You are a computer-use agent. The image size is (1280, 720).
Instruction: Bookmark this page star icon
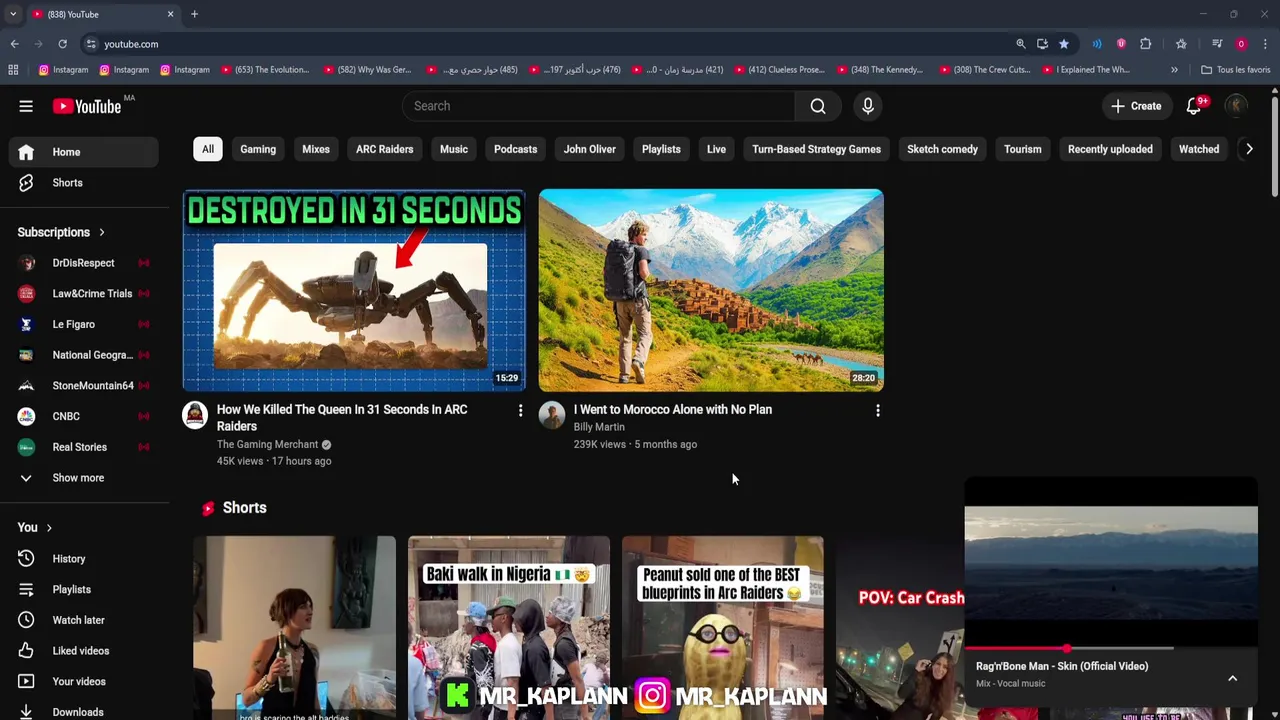[x=1064, y=44]
